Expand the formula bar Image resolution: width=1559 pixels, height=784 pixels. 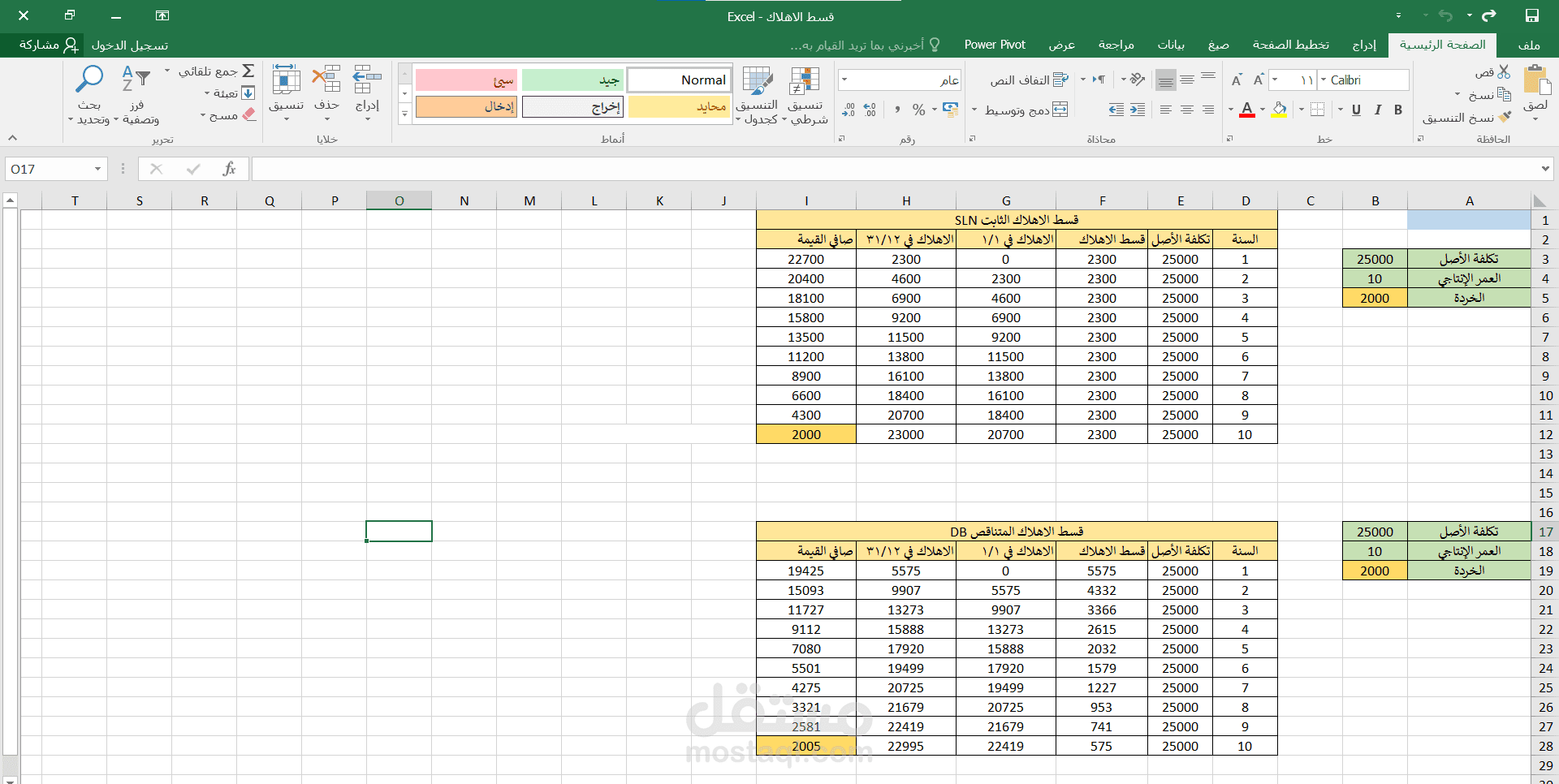coord(1544,169)
